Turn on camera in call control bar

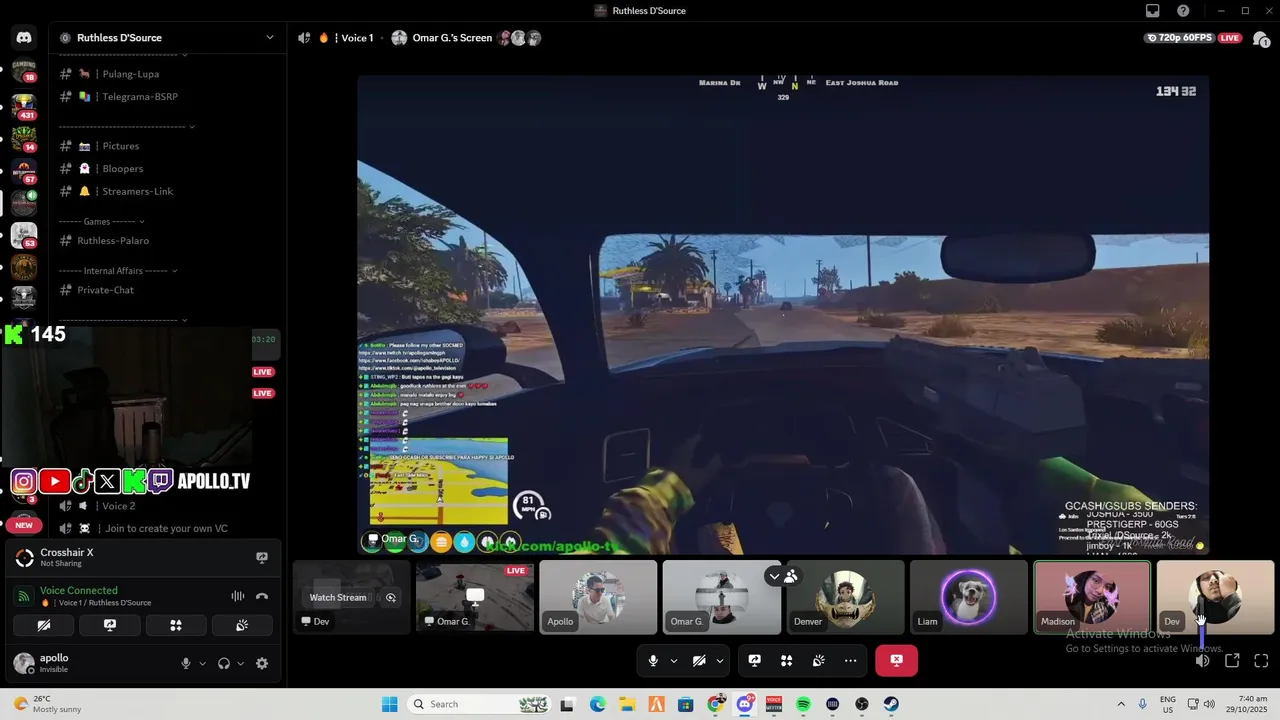[x=699, y=660]
